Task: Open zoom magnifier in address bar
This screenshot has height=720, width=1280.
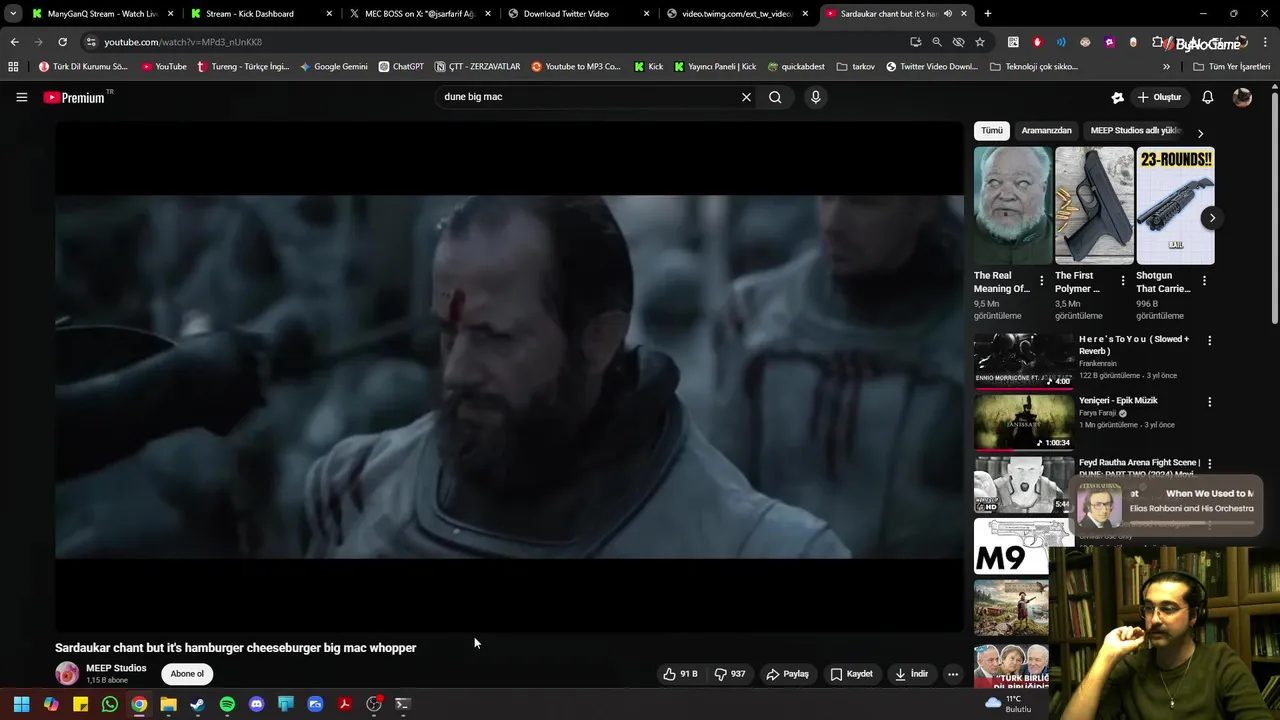Action: [x=936, y=42]
